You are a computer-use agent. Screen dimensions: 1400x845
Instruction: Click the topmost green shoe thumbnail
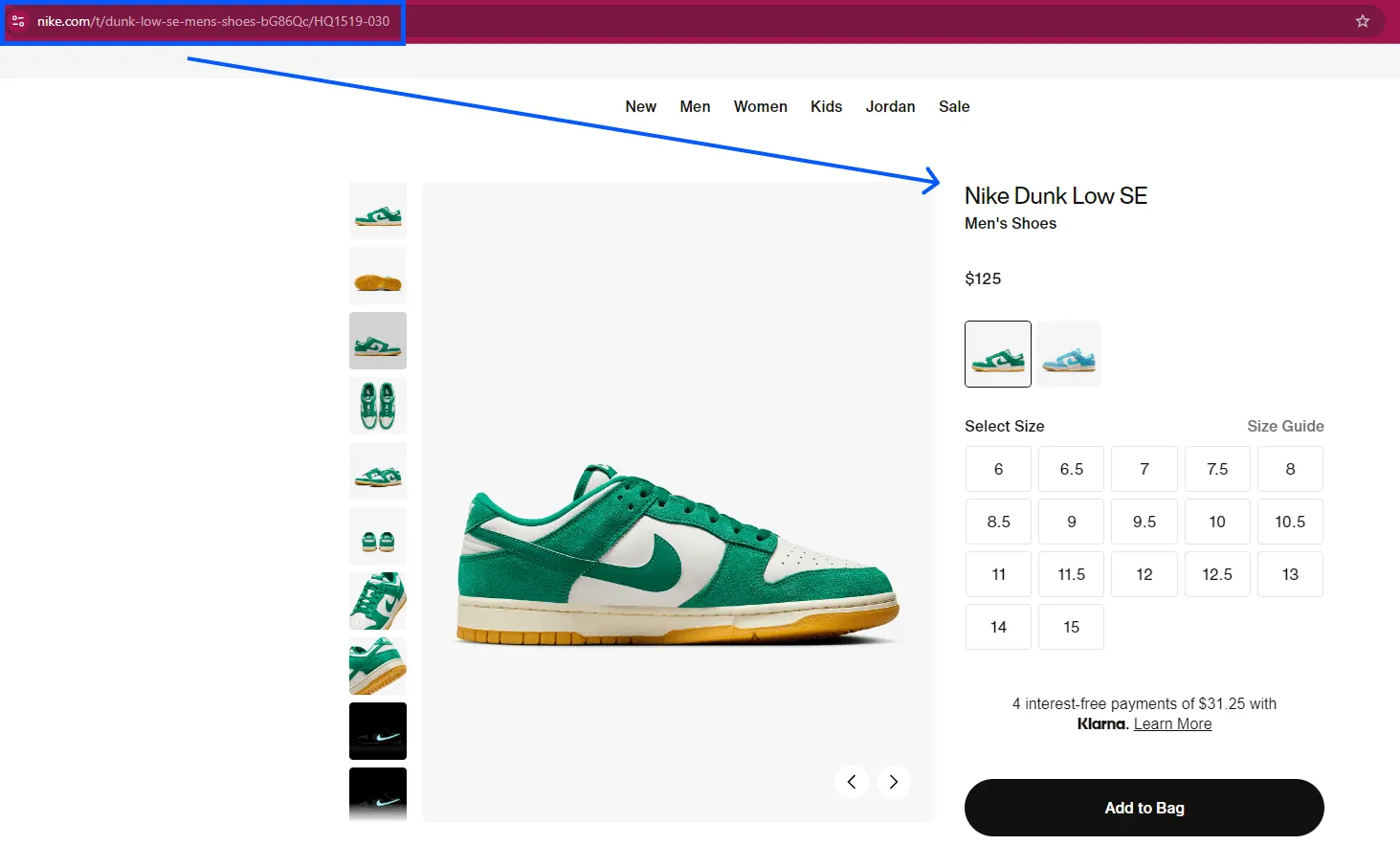[377, 210]
